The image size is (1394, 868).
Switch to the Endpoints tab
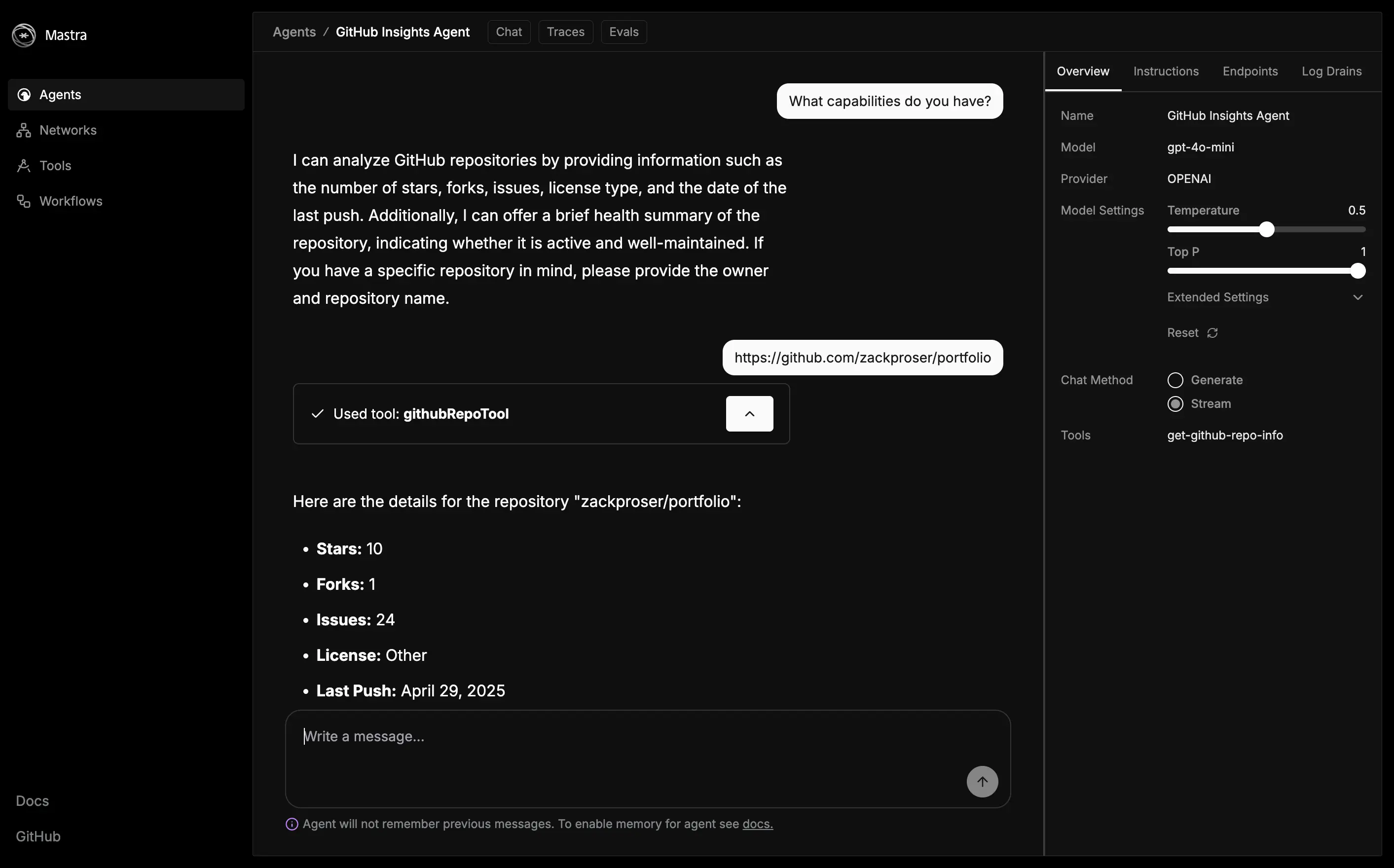pyautogui.click(x=1250, y=71)
